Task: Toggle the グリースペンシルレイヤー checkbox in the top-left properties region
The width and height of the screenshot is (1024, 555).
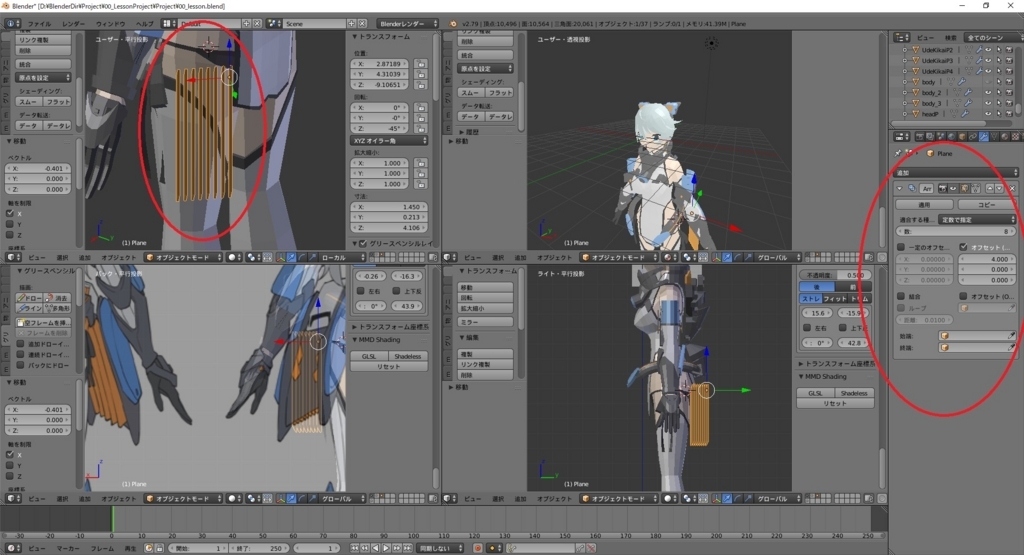Action: click(x=363, y=244)
